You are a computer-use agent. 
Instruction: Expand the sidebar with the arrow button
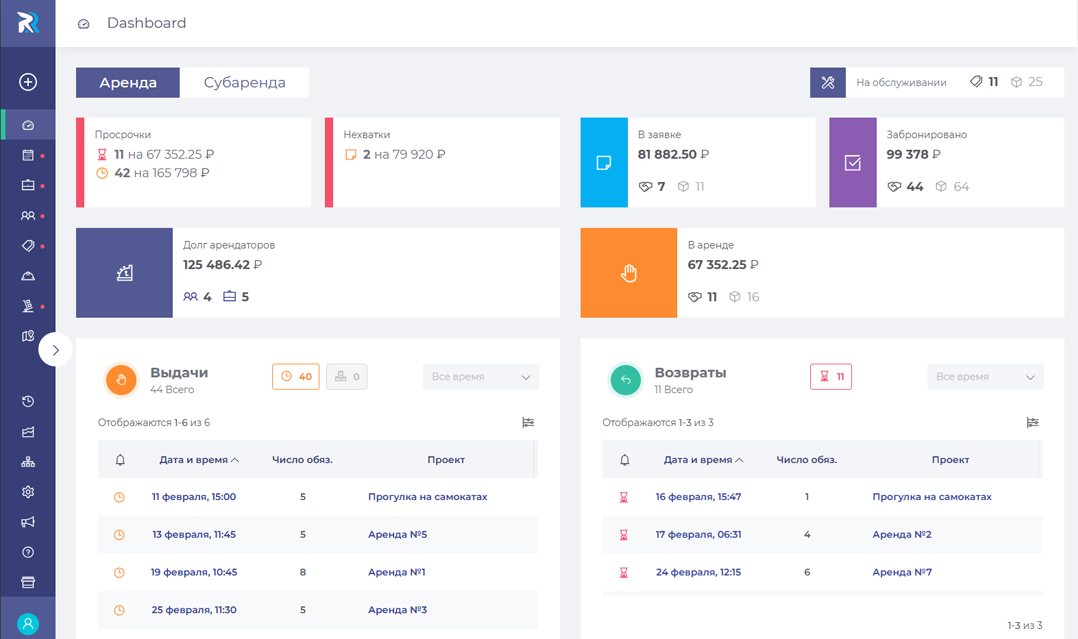click(x=56, y=350)
